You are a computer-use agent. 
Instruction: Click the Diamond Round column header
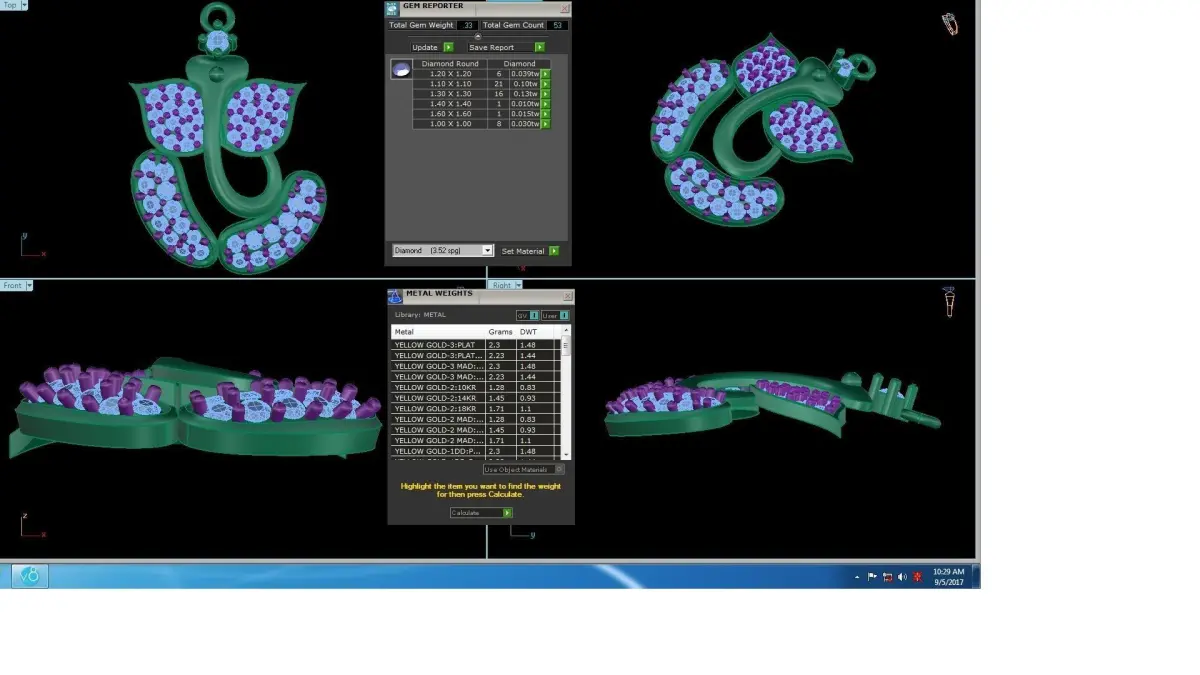pos(450,64)
